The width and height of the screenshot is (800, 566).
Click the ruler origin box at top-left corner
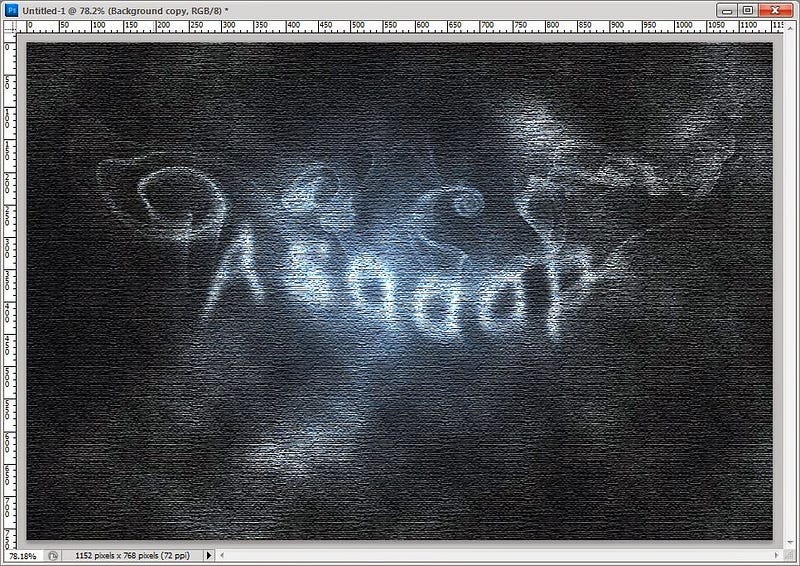pos(10,27)
